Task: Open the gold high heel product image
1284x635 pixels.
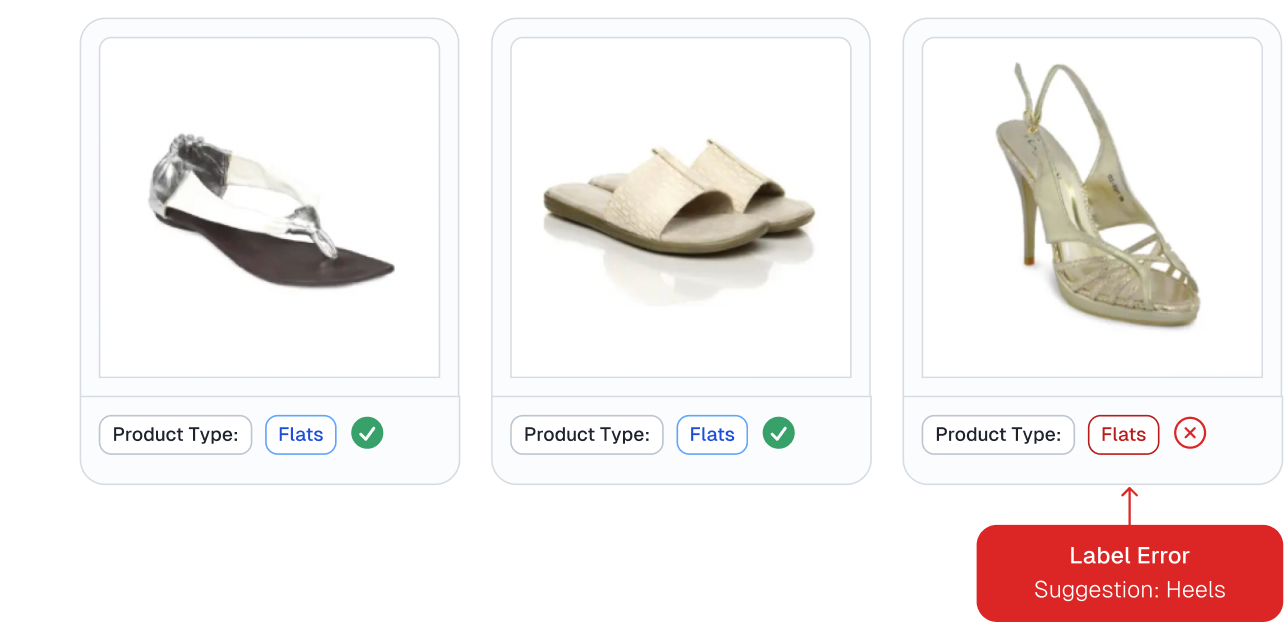Action: click(1092, 208)
